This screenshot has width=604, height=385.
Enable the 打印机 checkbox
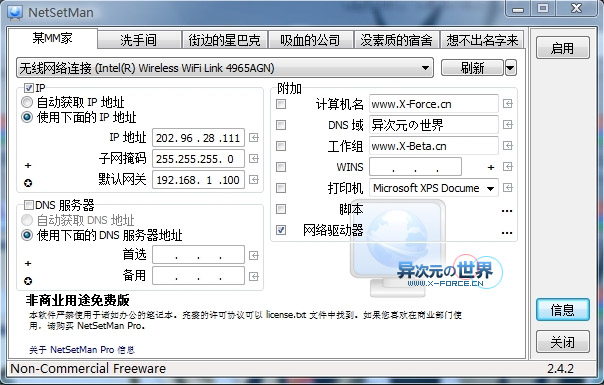click(281, 188)
